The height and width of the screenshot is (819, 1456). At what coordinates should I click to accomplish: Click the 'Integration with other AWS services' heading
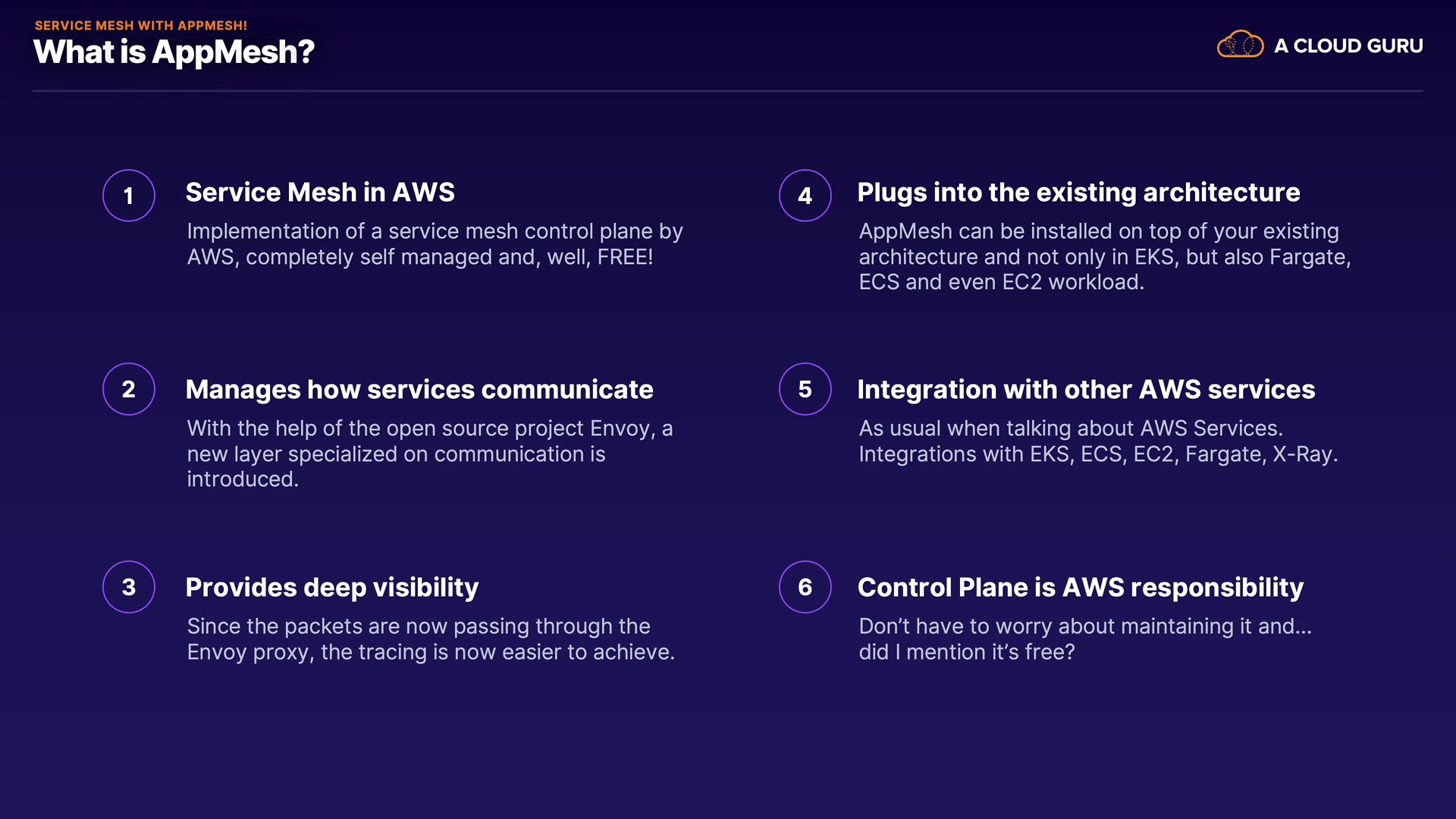pos(1086,390)
